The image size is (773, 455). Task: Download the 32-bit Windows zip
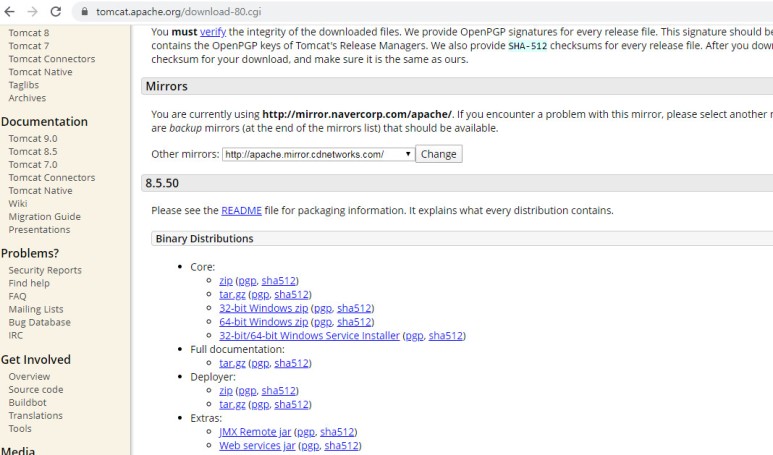pyautogui.click(x=264, y=308)
